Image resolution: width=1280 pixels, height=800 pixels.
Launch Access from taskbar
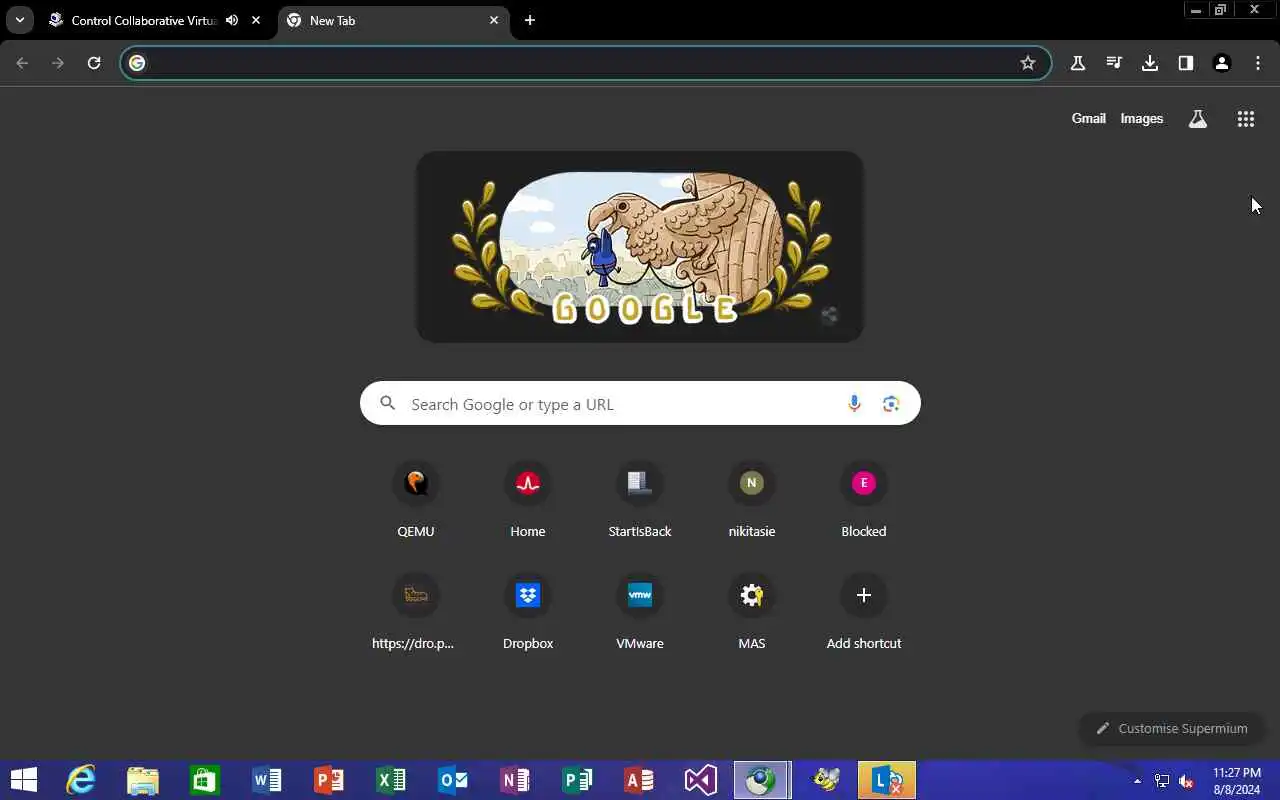639,780
